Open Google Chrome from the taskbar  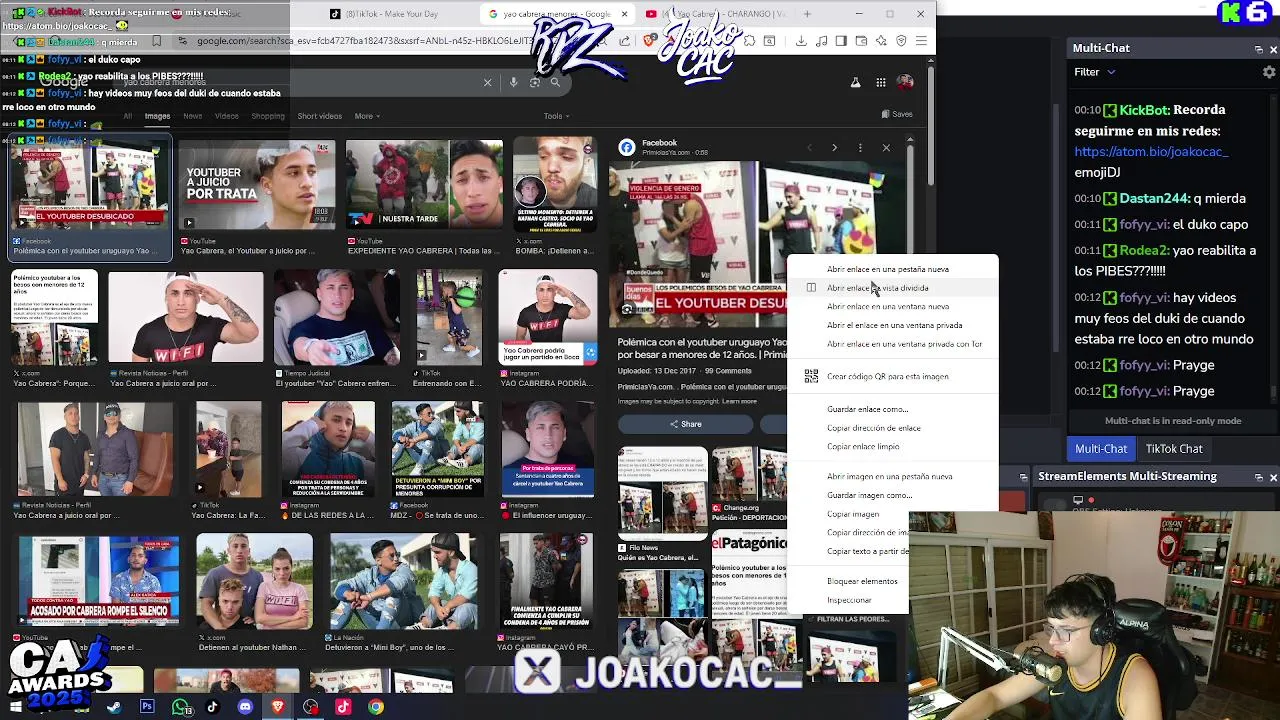[x=376, y=707]
